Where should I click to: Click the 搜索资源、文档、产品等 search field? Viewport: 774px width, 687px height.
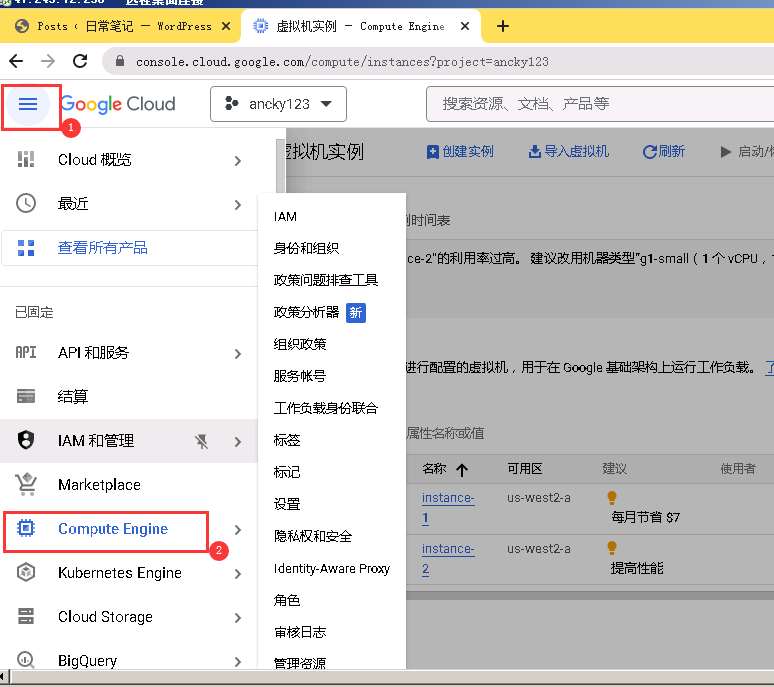(600, 104)
